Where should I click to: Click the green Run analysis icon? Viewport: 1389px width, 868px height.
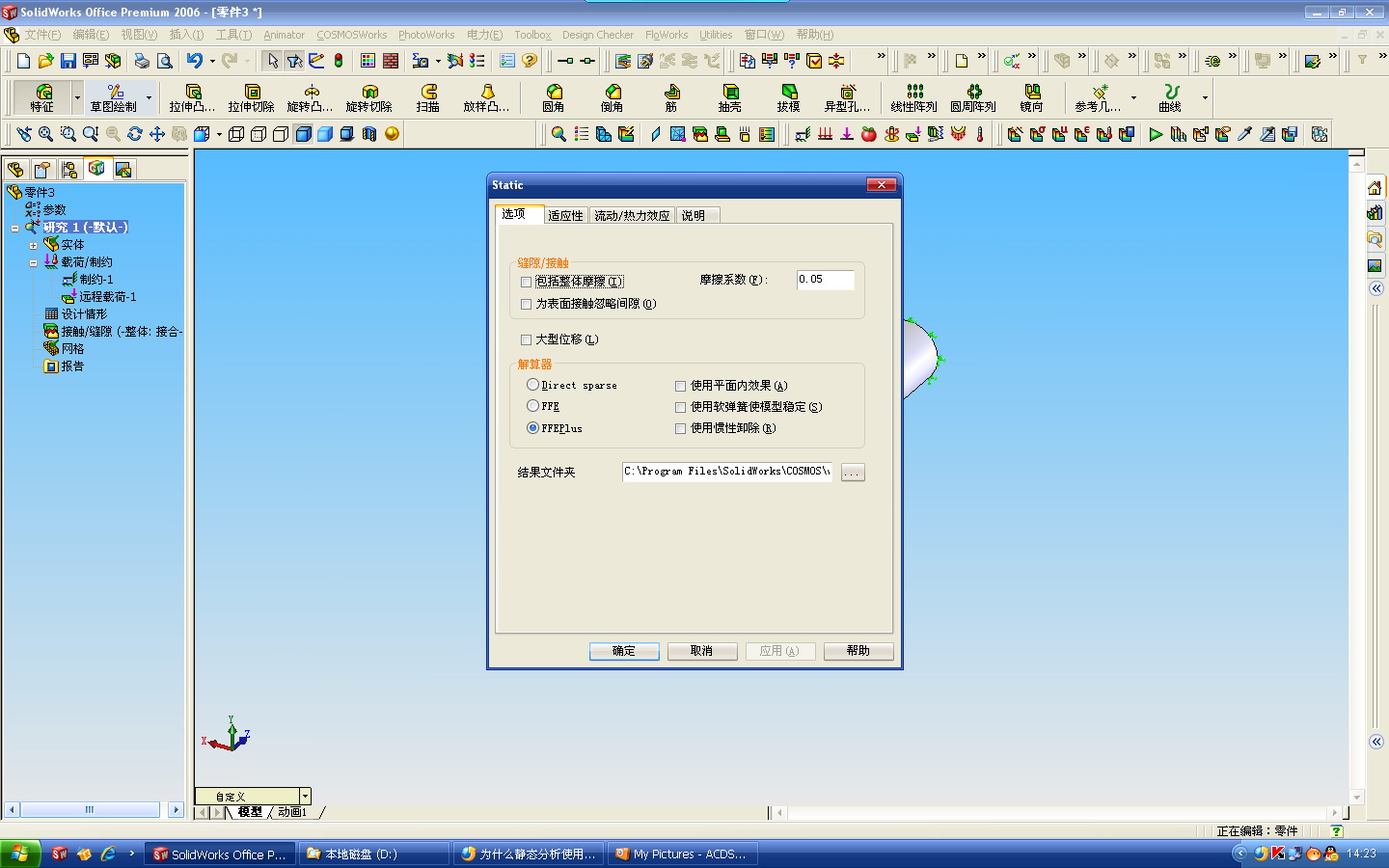[x=1156, y=134]
